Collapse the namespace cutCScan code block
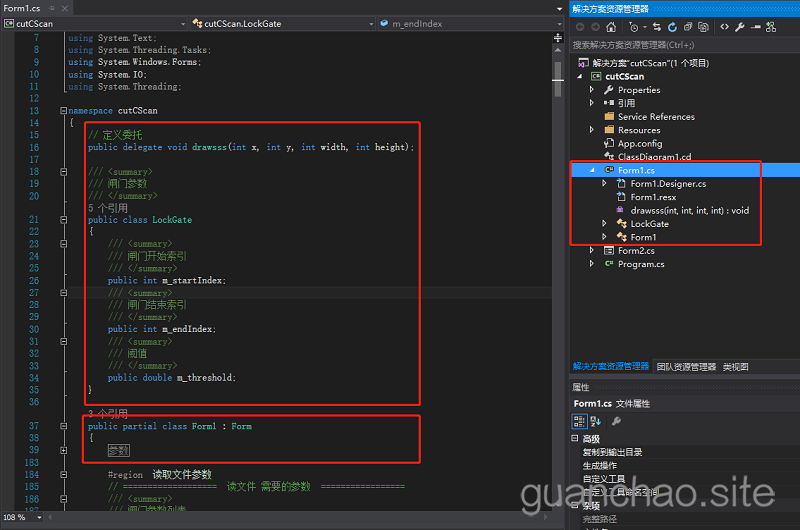Viewport: 800px width, 530px height. click(63, 111)
